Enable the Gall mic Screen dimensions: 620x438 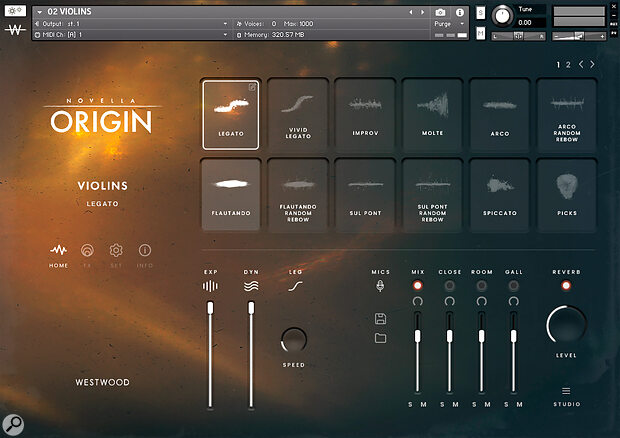(514, 285)
